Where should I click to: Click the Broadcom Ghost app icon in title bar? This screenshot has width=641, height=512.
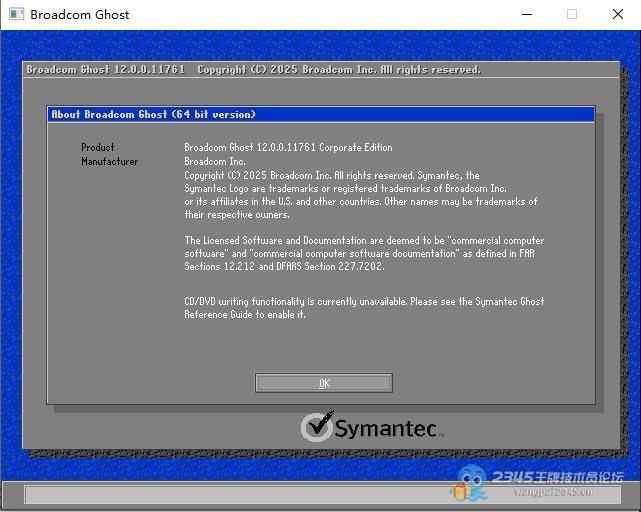(16, 15)
